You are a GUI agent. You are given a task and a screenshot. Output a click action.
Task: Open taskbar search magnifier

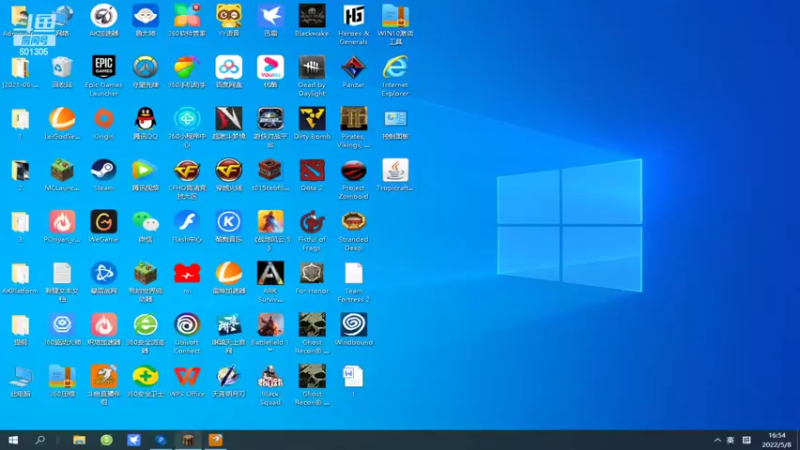(40, 440)
